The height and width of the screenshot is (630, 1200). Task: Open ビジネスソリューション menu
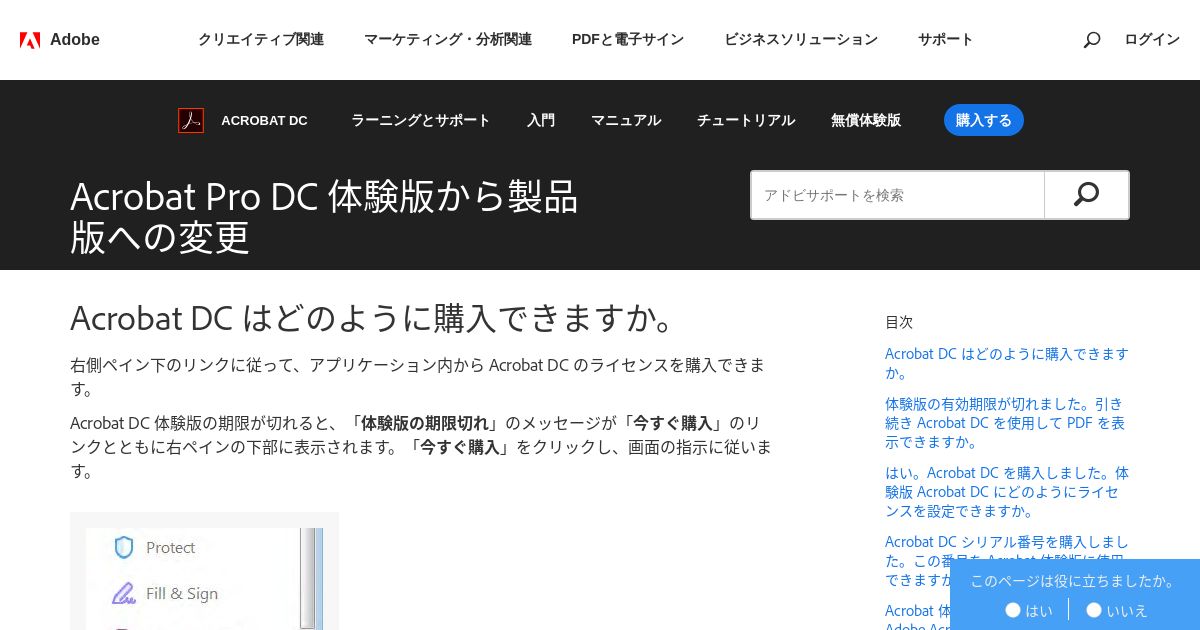coord(801,40)
